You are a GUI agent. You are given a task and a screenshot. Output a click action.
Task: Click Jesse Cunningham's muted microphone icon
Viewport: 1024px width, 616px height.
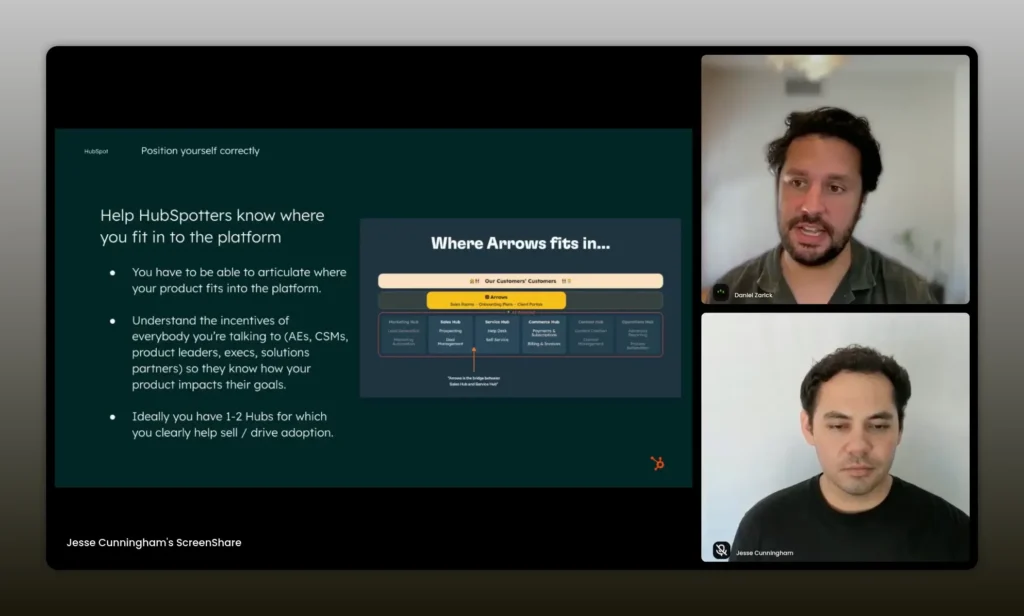tap(720, 550)
